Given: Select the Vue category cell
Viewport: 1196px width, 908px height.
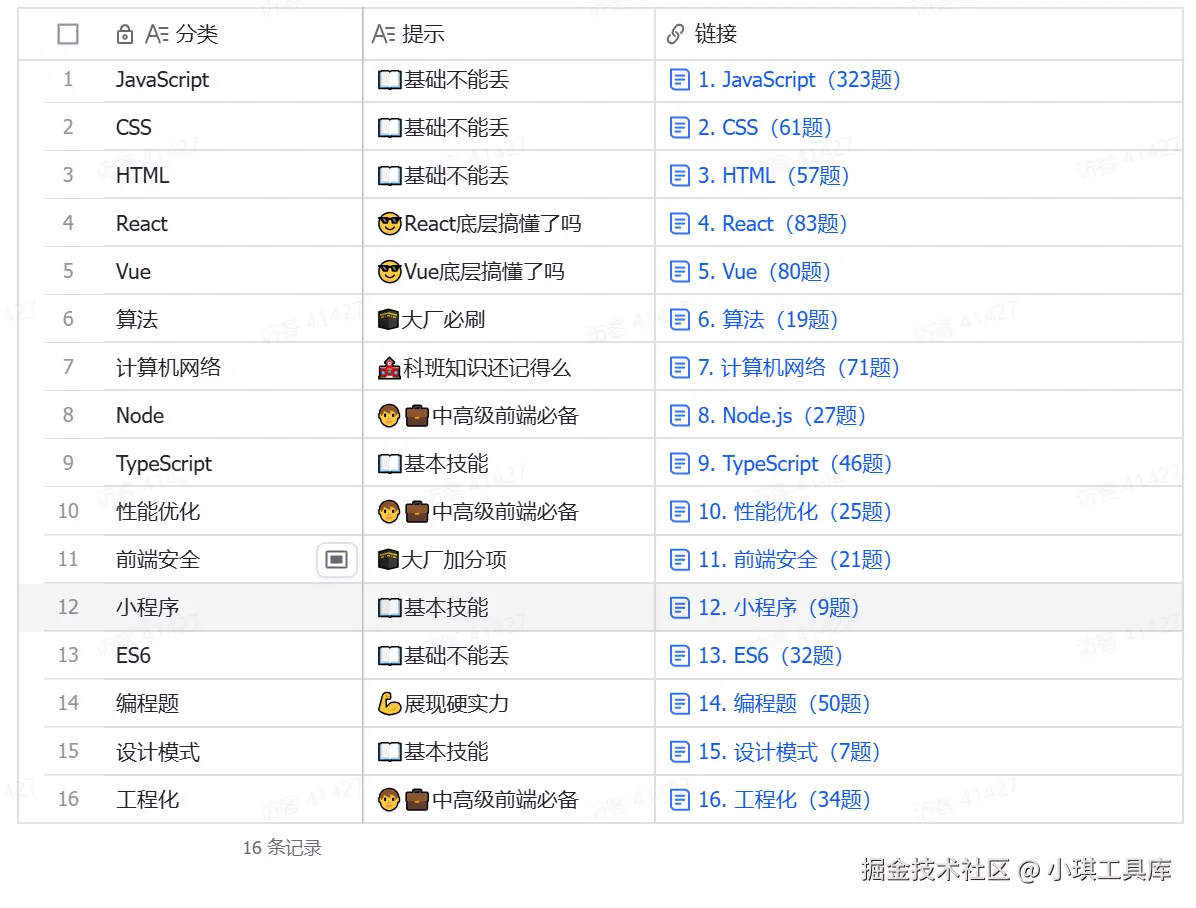Looking at the screenshot, I should tap(233, 272).
